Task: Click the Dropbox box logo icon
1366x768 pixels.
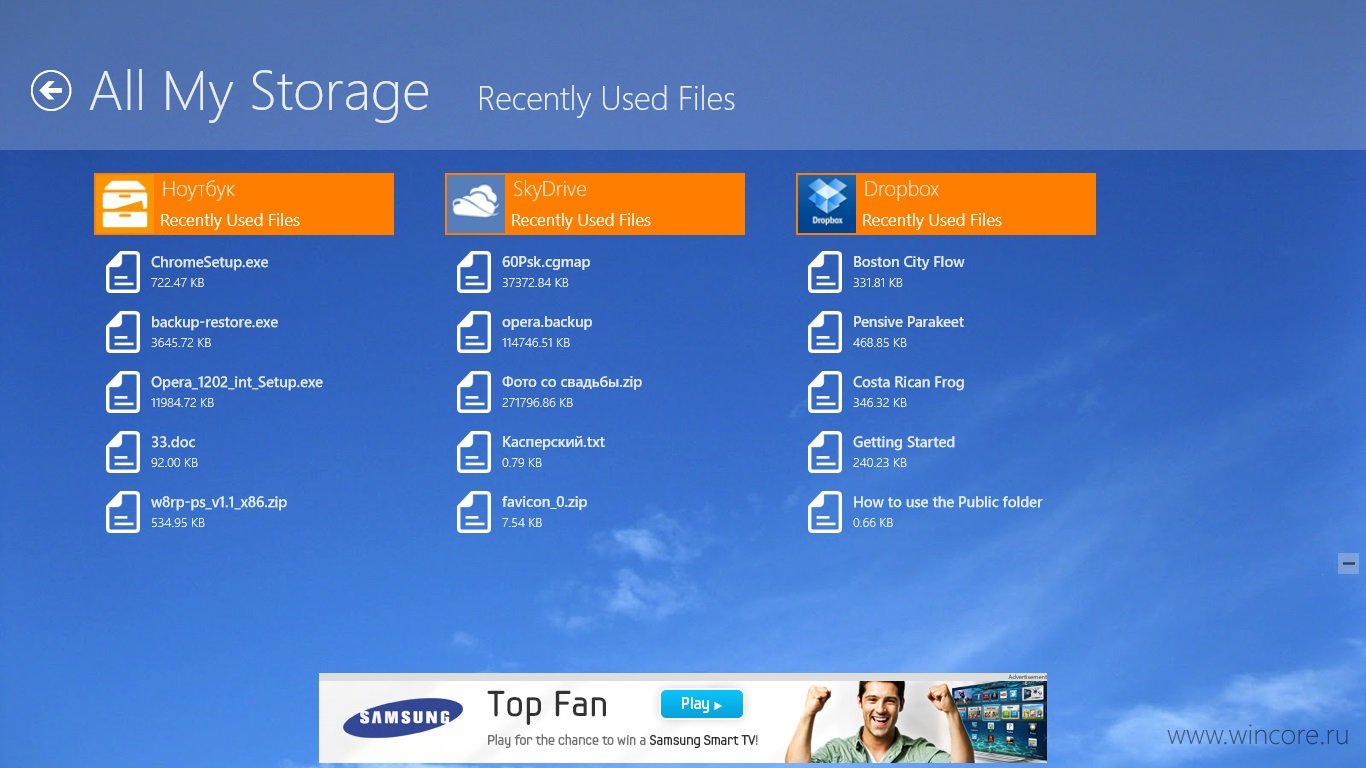Action: [x=827, y=204]
